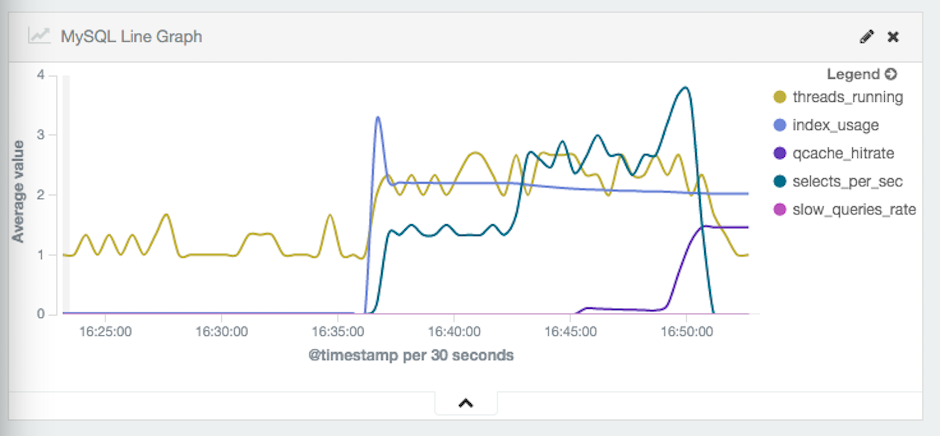Remove the MySQL Line Graph panel

point(894,37)
